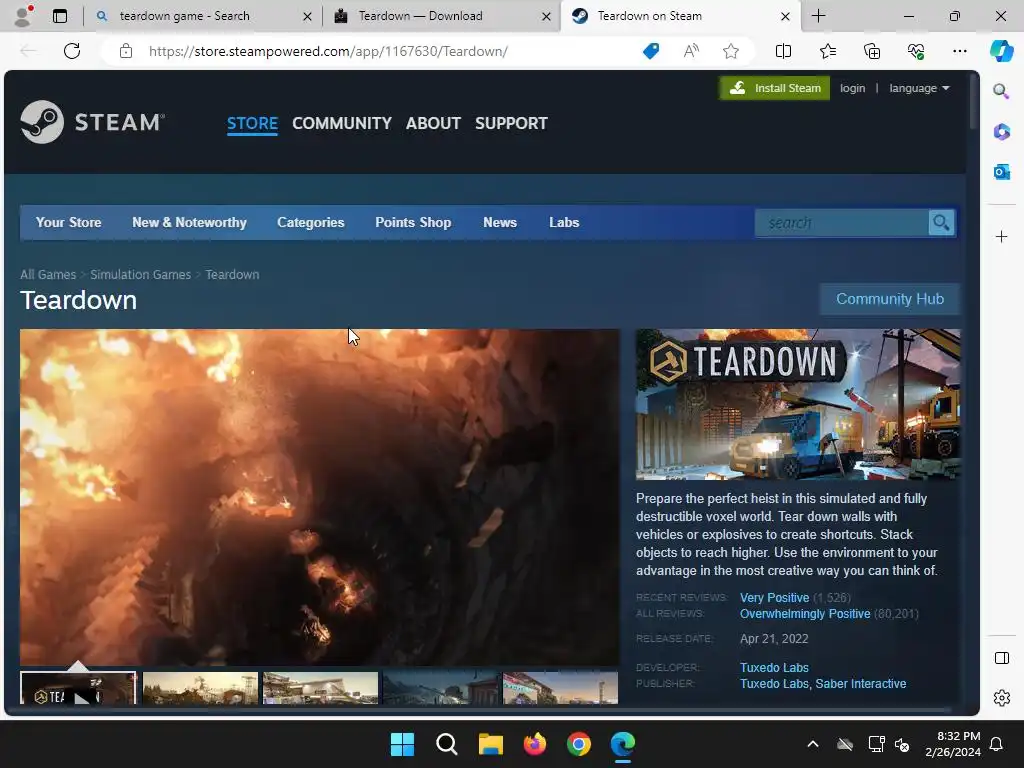View site information lock icon

click(x=126, y=51)
